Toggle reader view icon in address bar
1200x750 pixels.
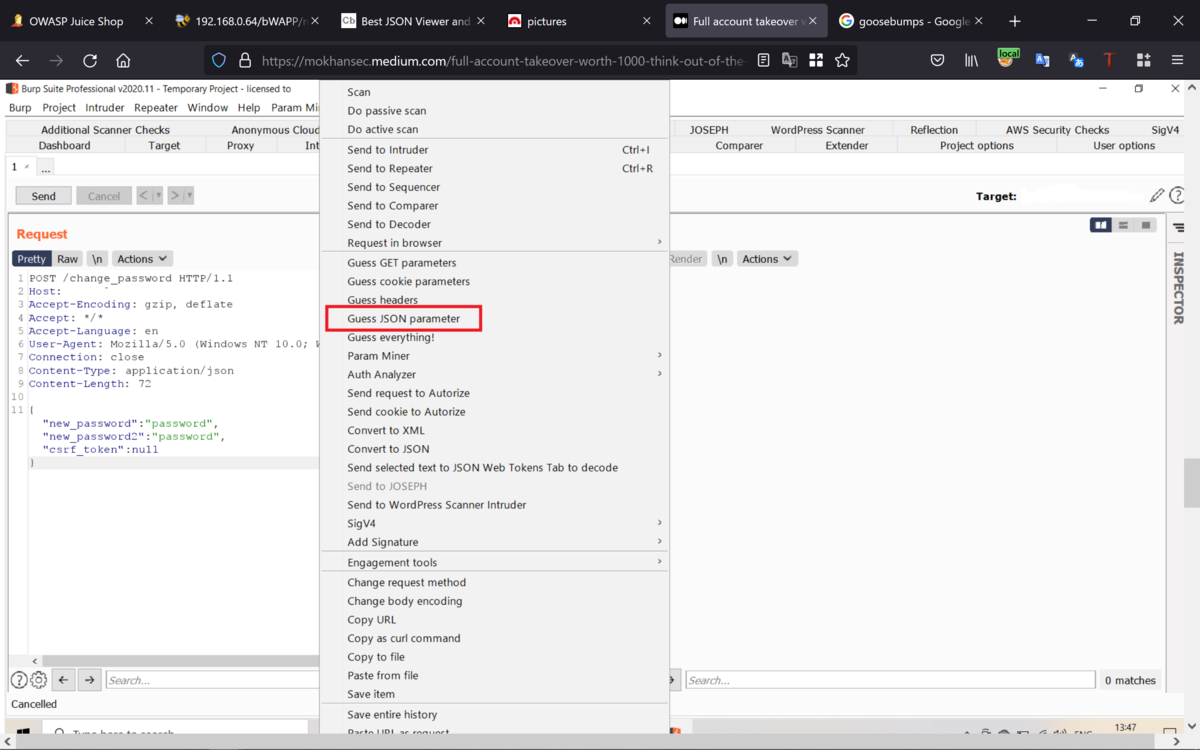click(763, 61)
